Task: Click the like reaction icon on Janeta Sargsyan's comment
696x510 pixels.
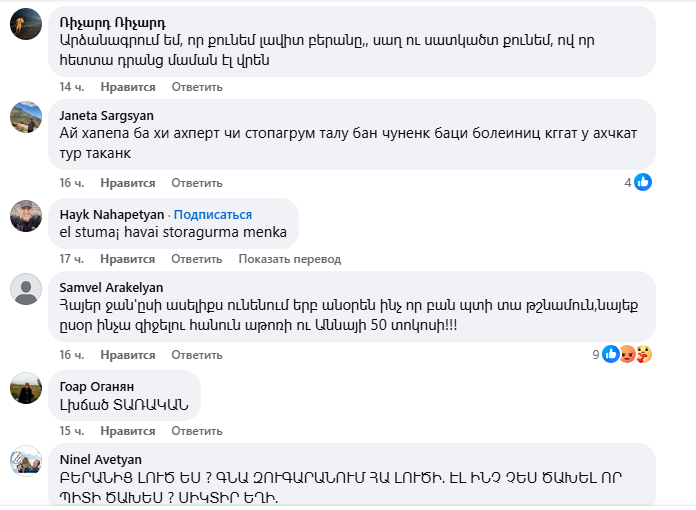Action: (x=643, y=182)
